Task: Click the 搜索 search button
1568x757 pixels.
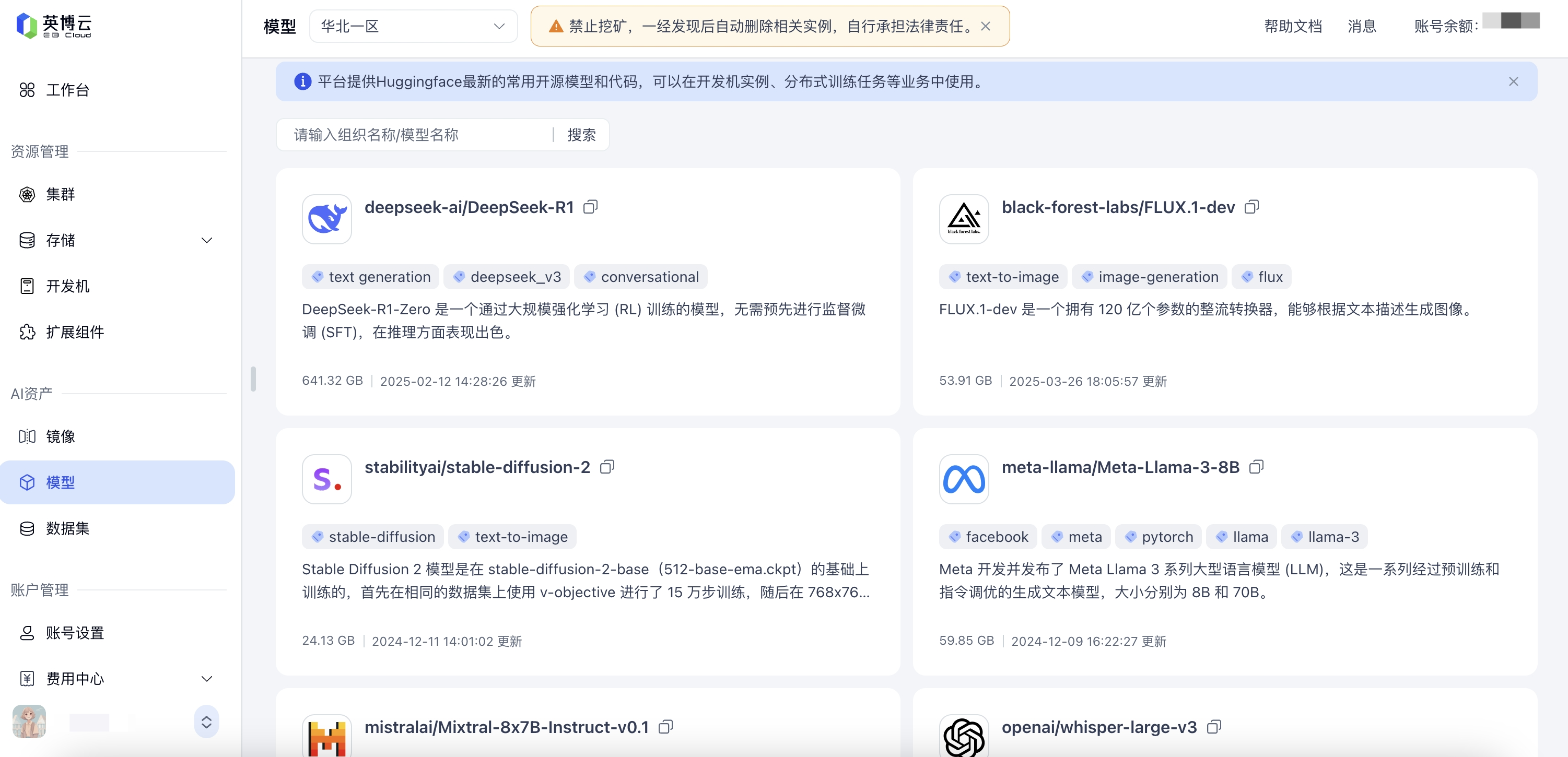Action: point(581,135)
